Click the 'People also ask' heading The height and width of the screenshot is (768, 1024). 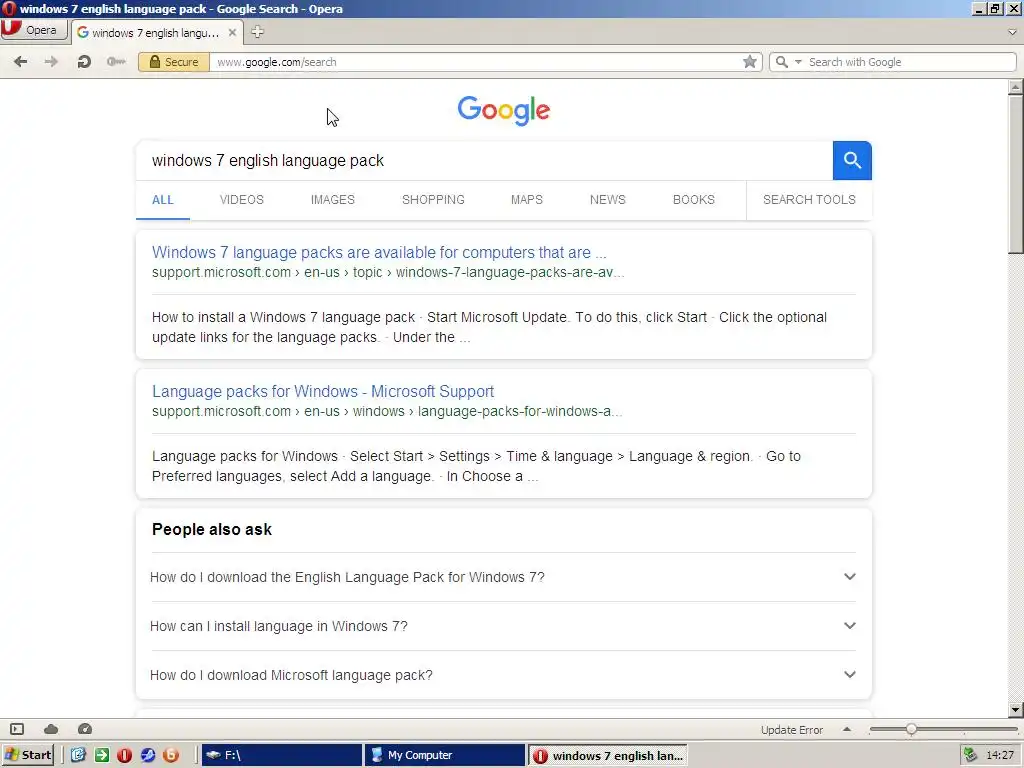pos(212,530)
